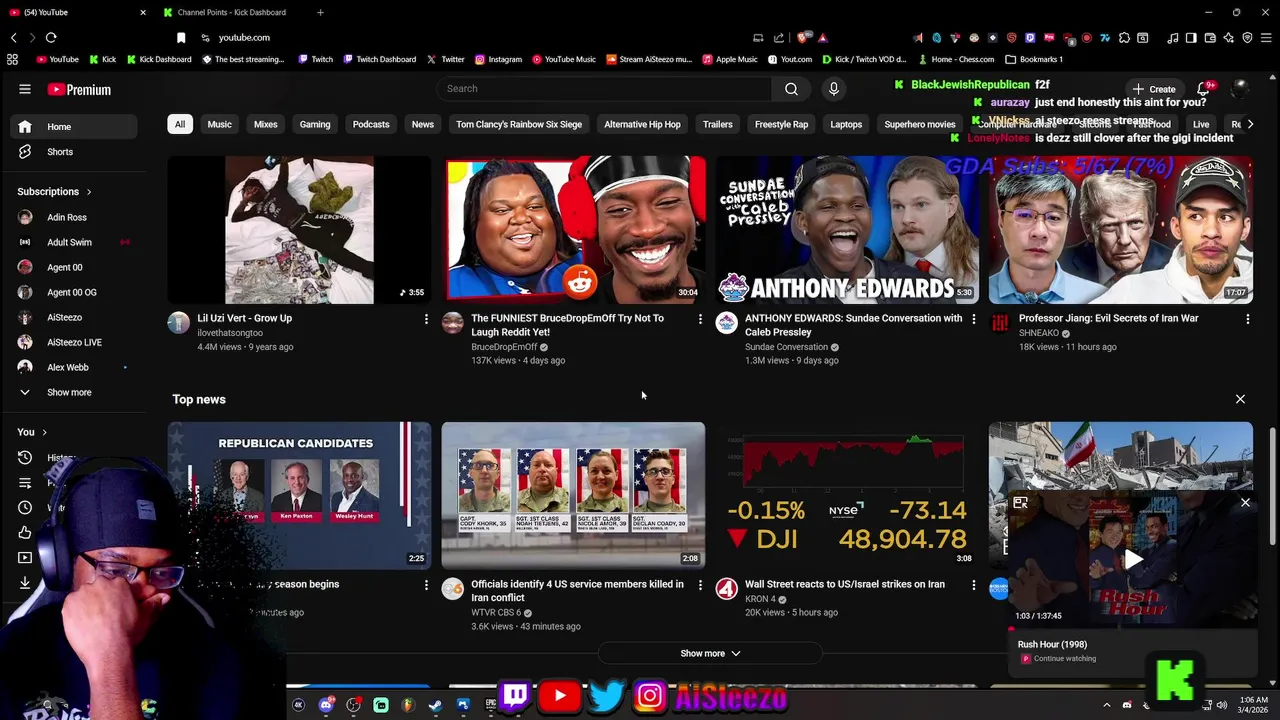Expand the You section chevron
Image resolution: width=1280 pixels, height=720 pixels.
tap(44, 432)
